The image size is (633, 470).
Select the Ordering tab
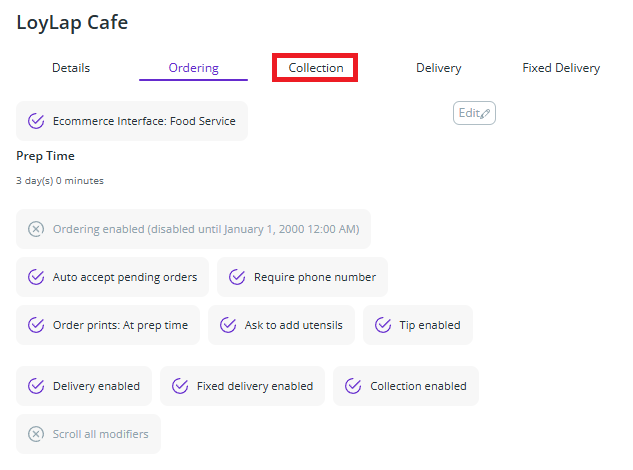(x=193, y=68)
